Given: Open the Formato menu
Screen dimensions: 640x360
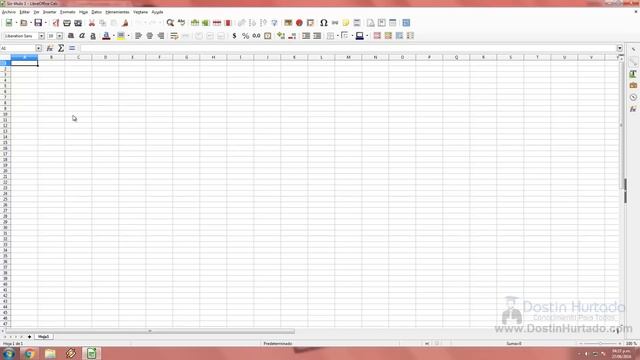Looking at the screenshot, I should (68, 12).
